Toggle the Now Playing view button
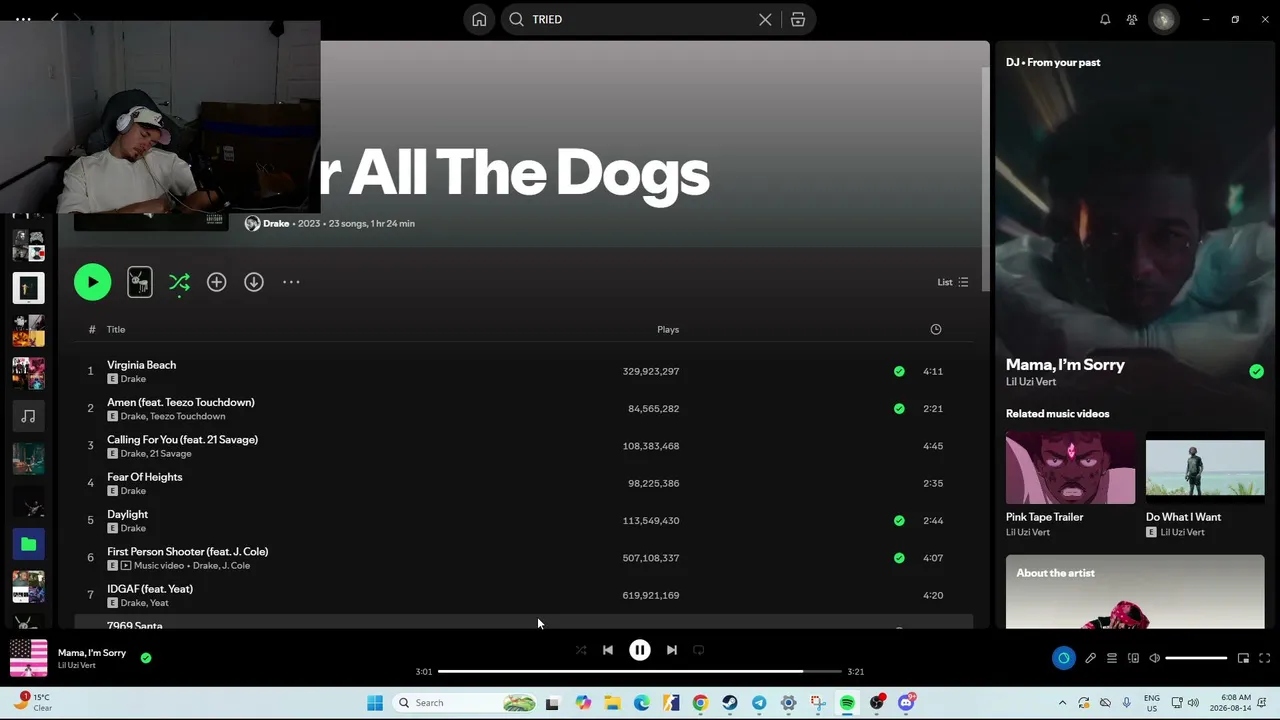This screenshot has width=1280, height=720. [1063, 658]
